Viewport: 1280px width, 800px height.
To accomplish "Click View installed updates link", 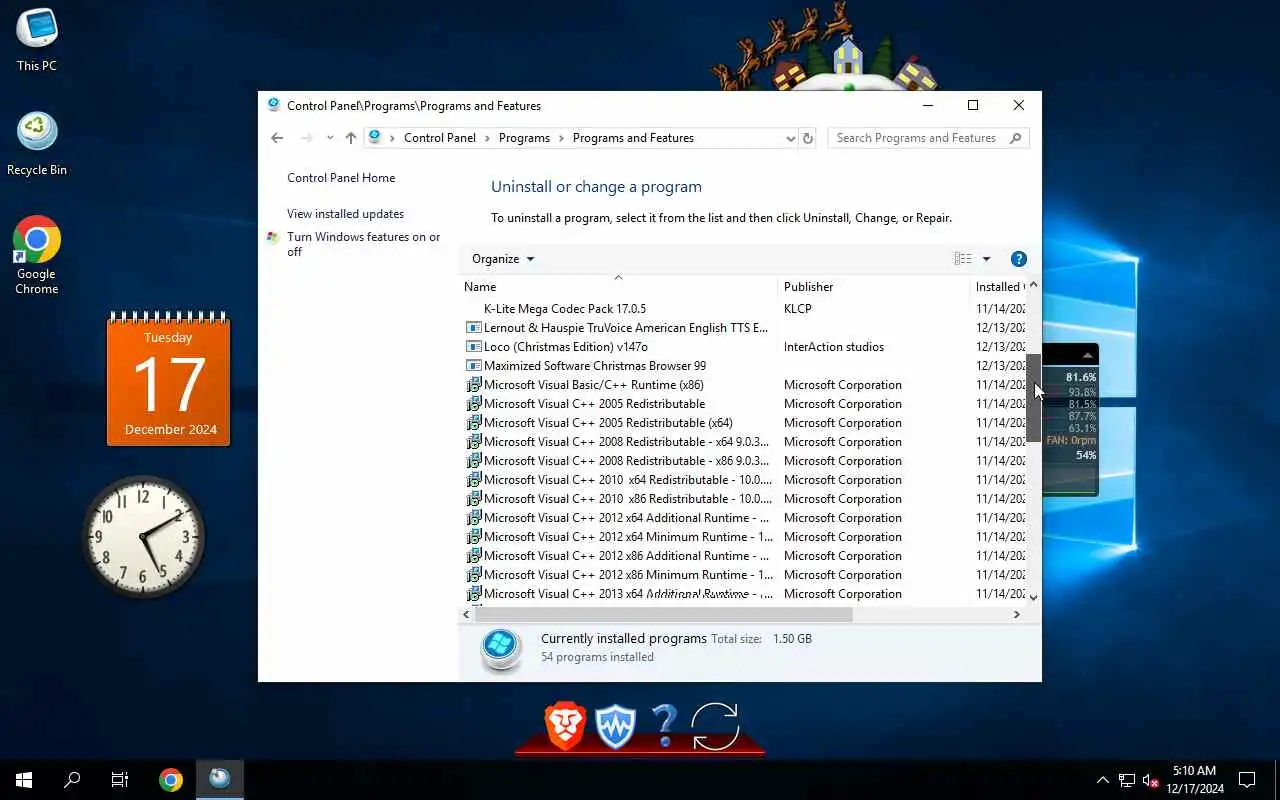I will pyautogui.click(x=345, y=214).
